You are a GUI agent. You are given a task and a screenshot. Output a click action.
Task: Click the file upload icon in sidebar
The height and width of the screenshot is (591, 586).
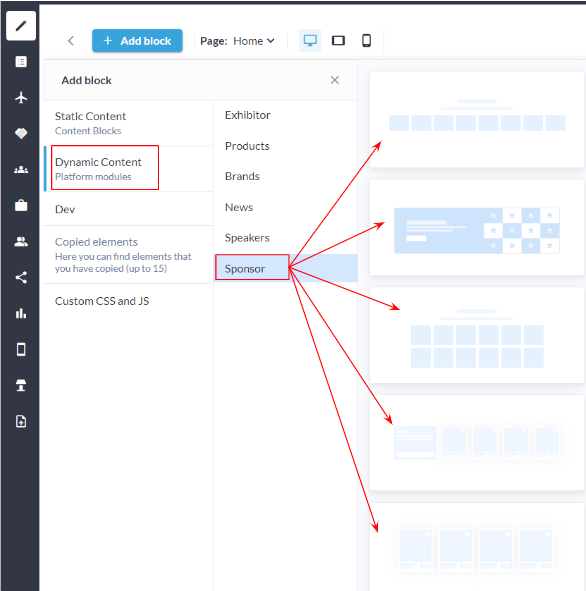coord(21,421)
